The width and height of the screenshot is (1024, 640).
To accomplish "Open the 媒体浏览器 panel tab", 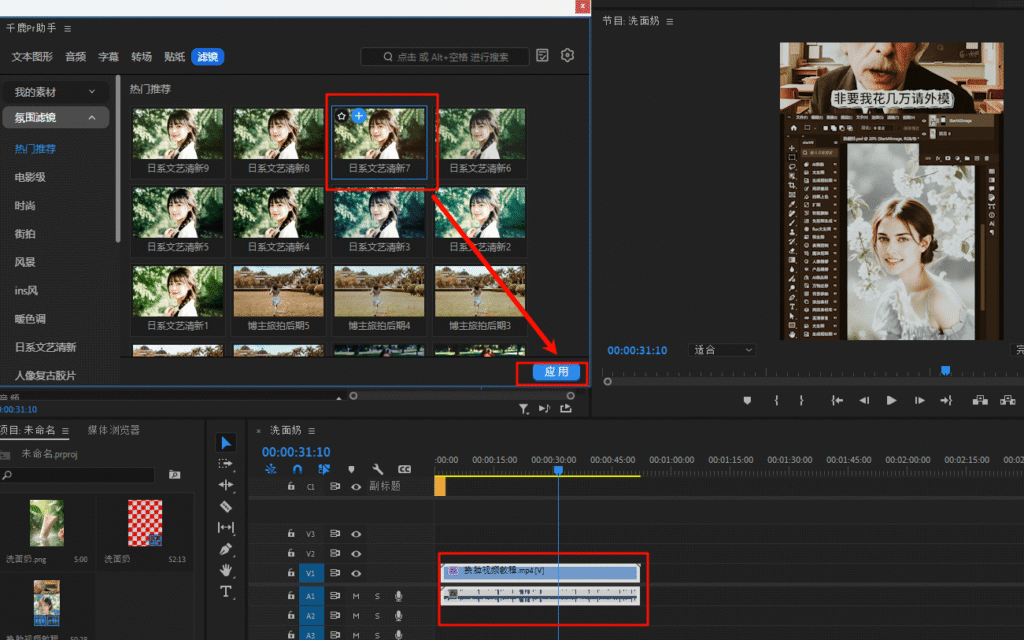I will 113,430.
